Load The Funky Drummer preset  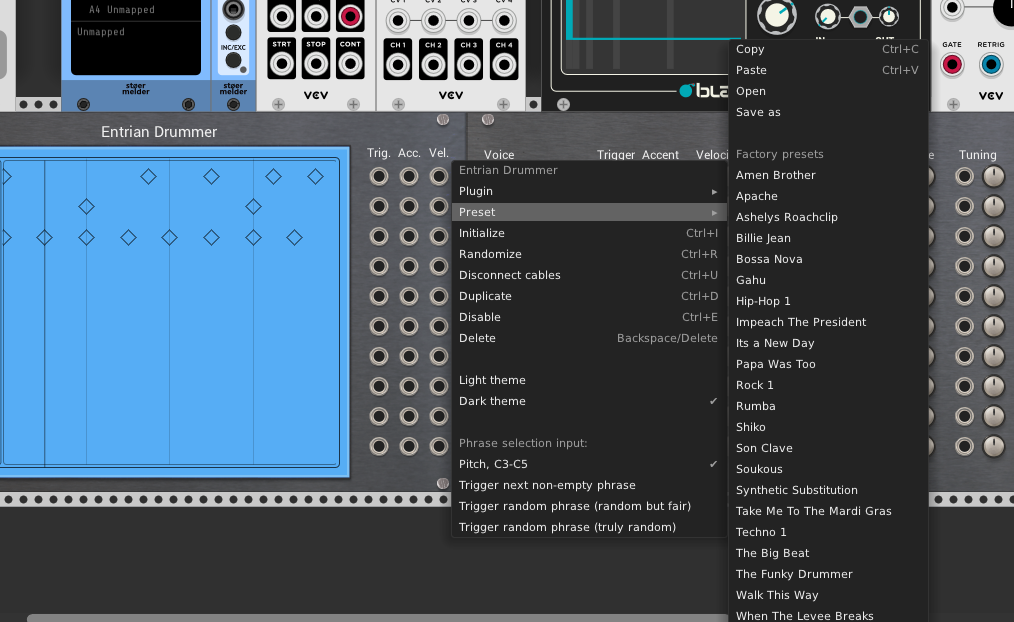pos(828,575)
